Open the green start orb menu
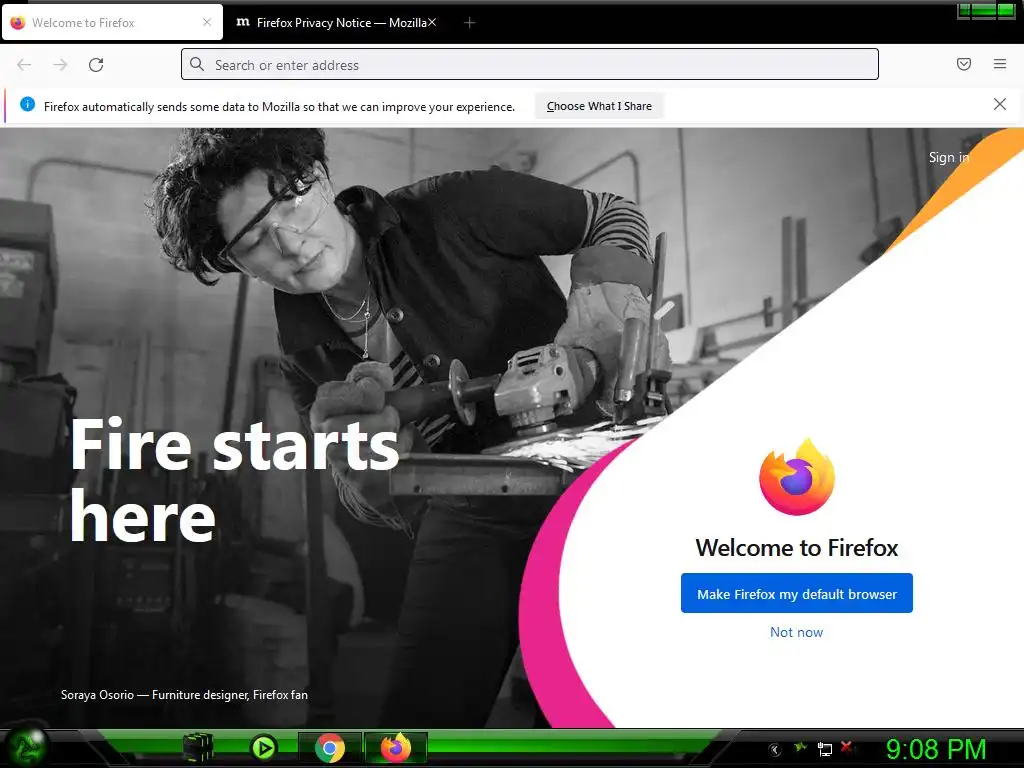Image resolution: width=1024 pixels, height=768 pixels. click(x=25, y=747)
